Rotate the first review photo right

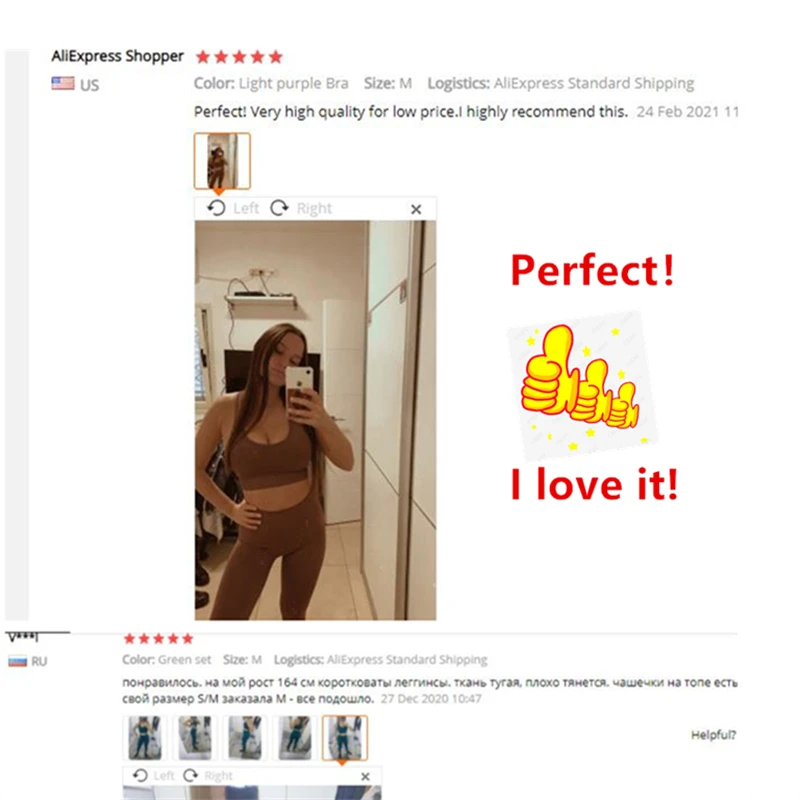click(x=301, y=208)
